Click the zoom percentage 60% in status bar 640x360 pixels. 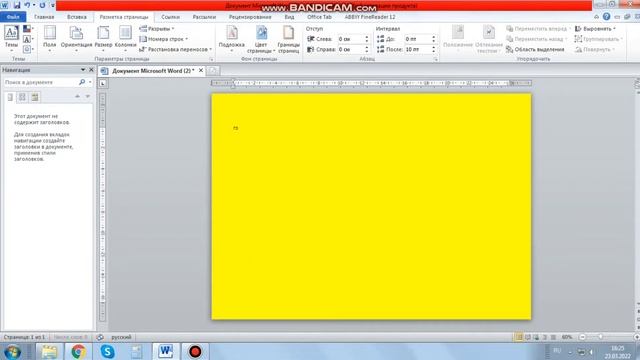tap(567, 337)
